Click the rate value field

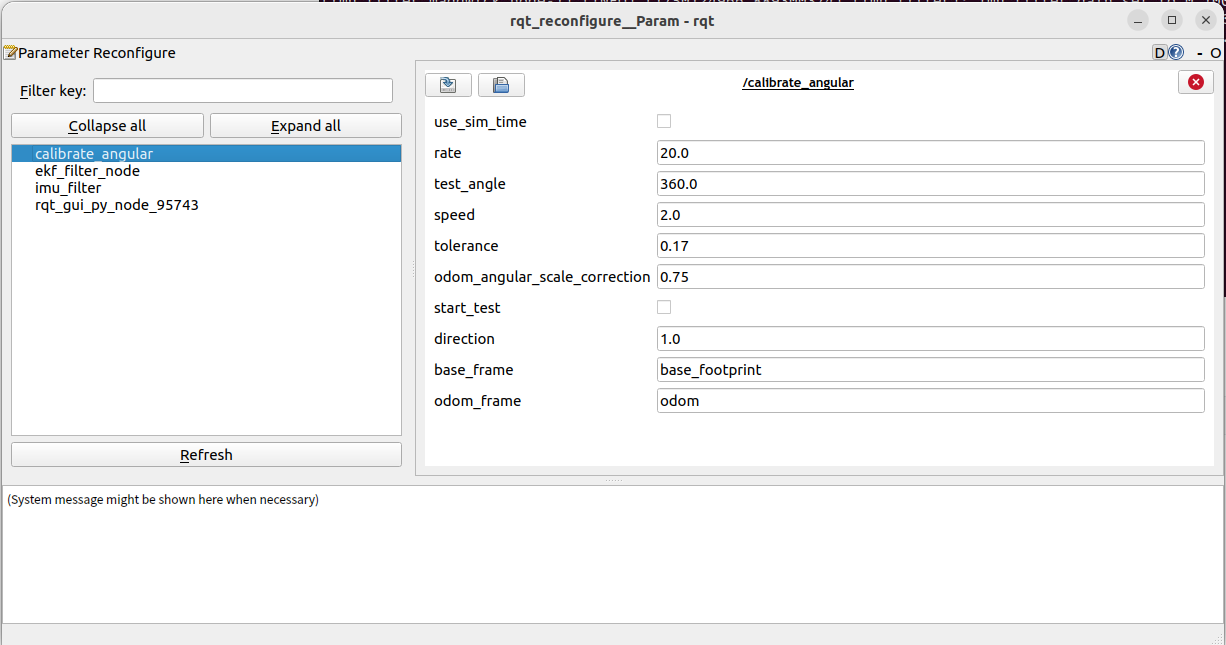pyautogui.click(x=930, y=153)
